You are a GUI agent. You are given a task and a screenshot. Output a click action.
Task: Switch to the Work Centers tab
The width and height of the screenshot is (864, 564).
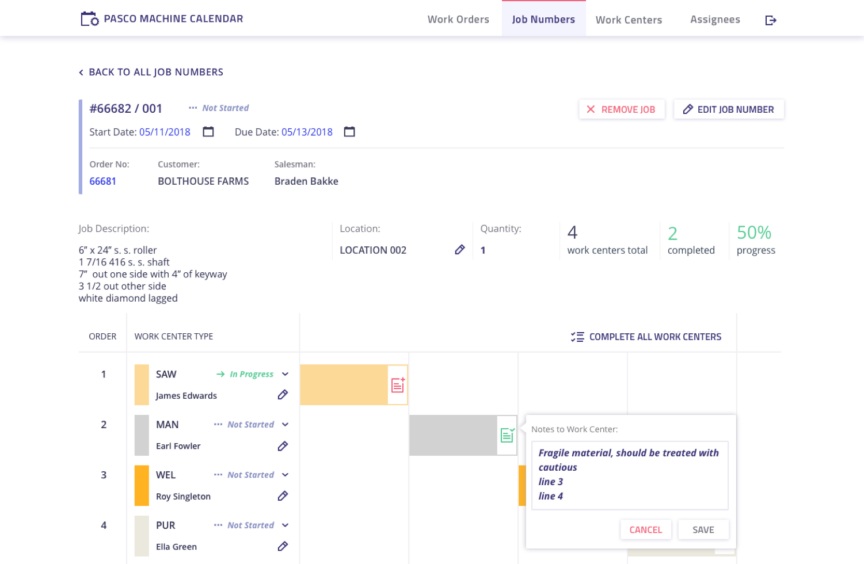pos(628,20)
